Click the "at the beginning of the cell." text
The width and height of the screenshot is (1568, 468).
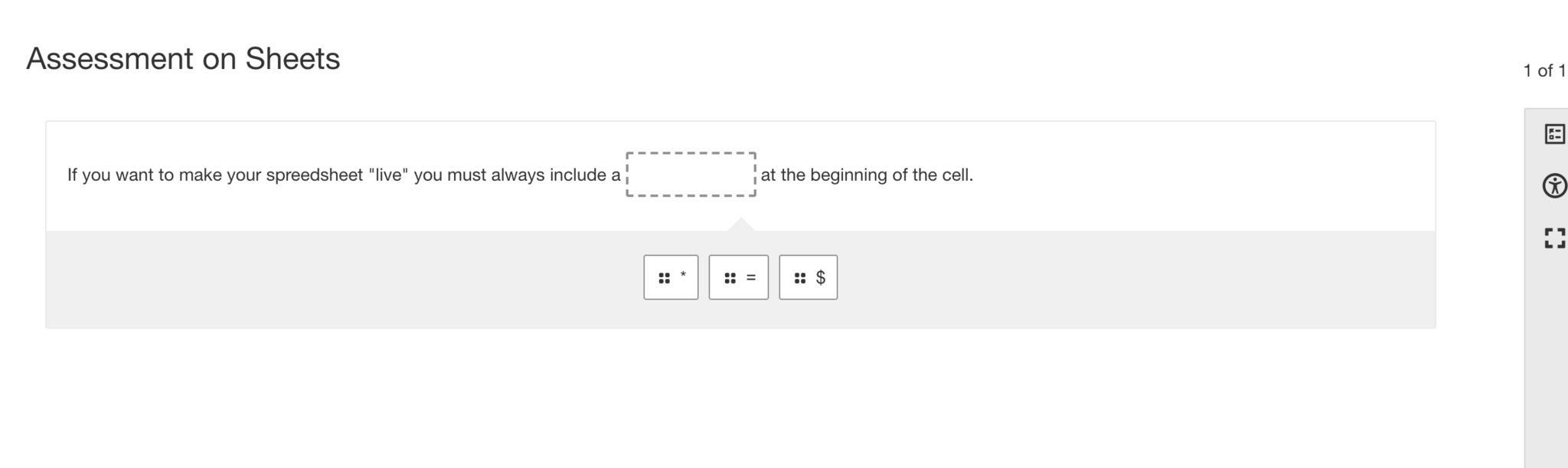(867, 175)
